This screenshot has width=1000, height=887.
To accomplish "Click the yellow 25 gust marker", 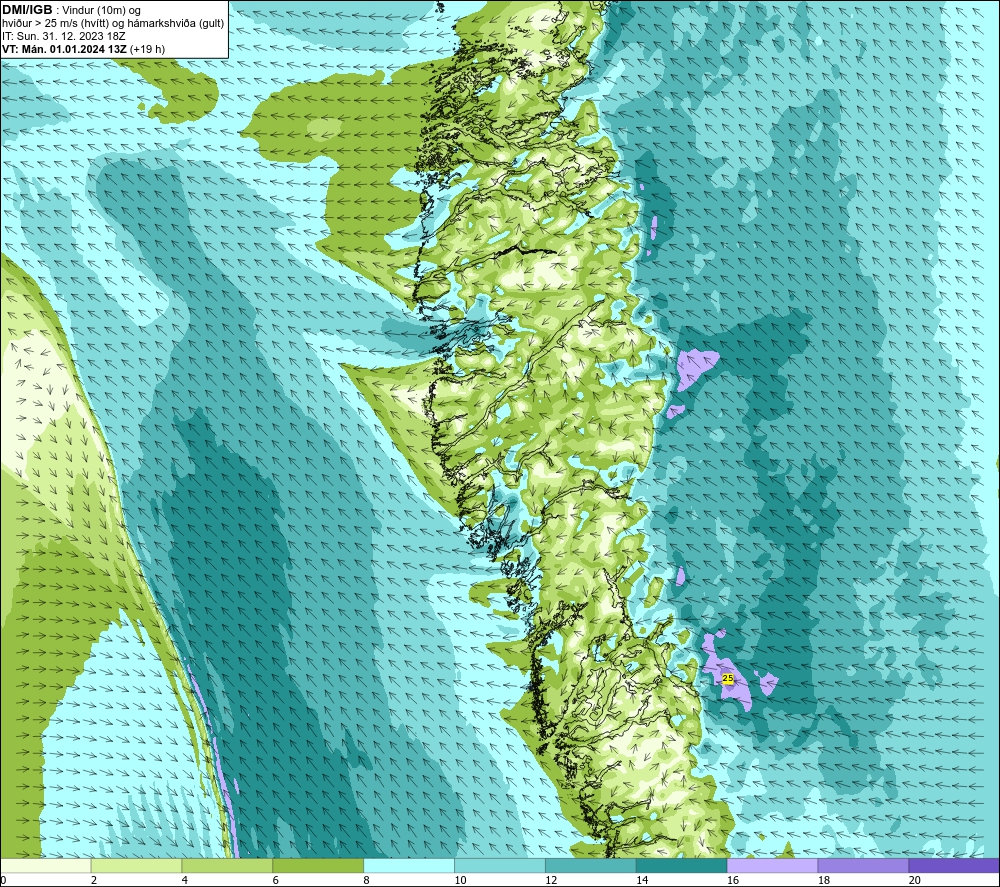I will tap(728, 678).
